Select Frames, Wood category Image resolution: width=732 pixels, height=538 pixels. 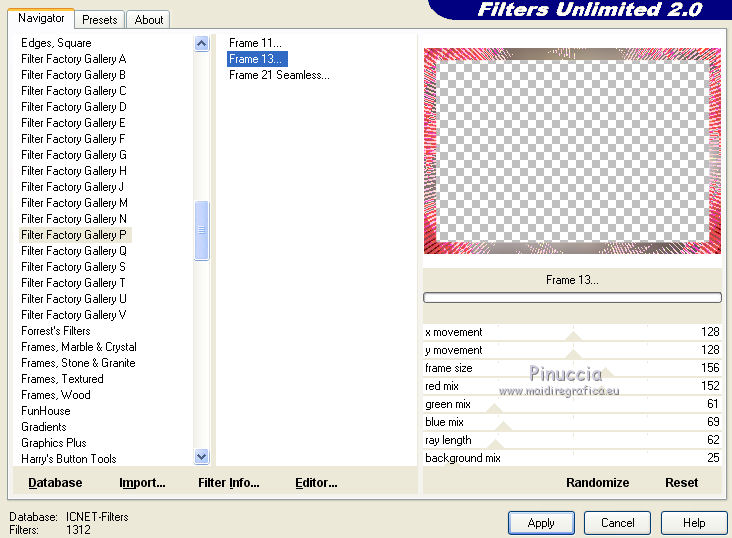56,395
